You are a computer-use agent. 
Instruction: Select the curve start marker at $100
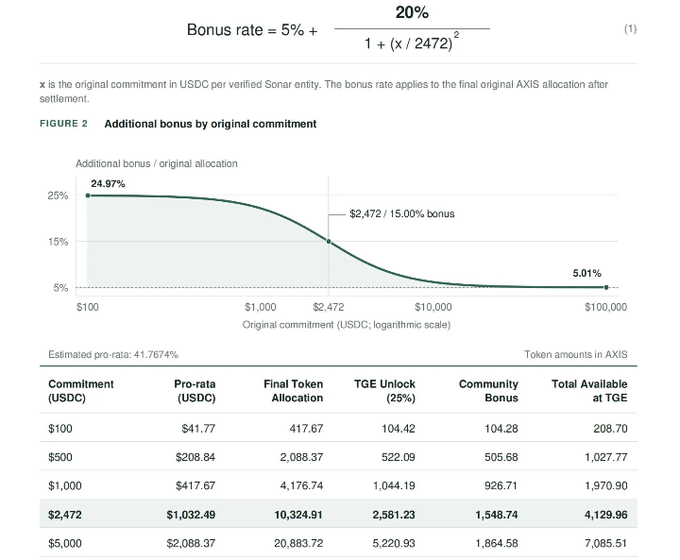88,196
